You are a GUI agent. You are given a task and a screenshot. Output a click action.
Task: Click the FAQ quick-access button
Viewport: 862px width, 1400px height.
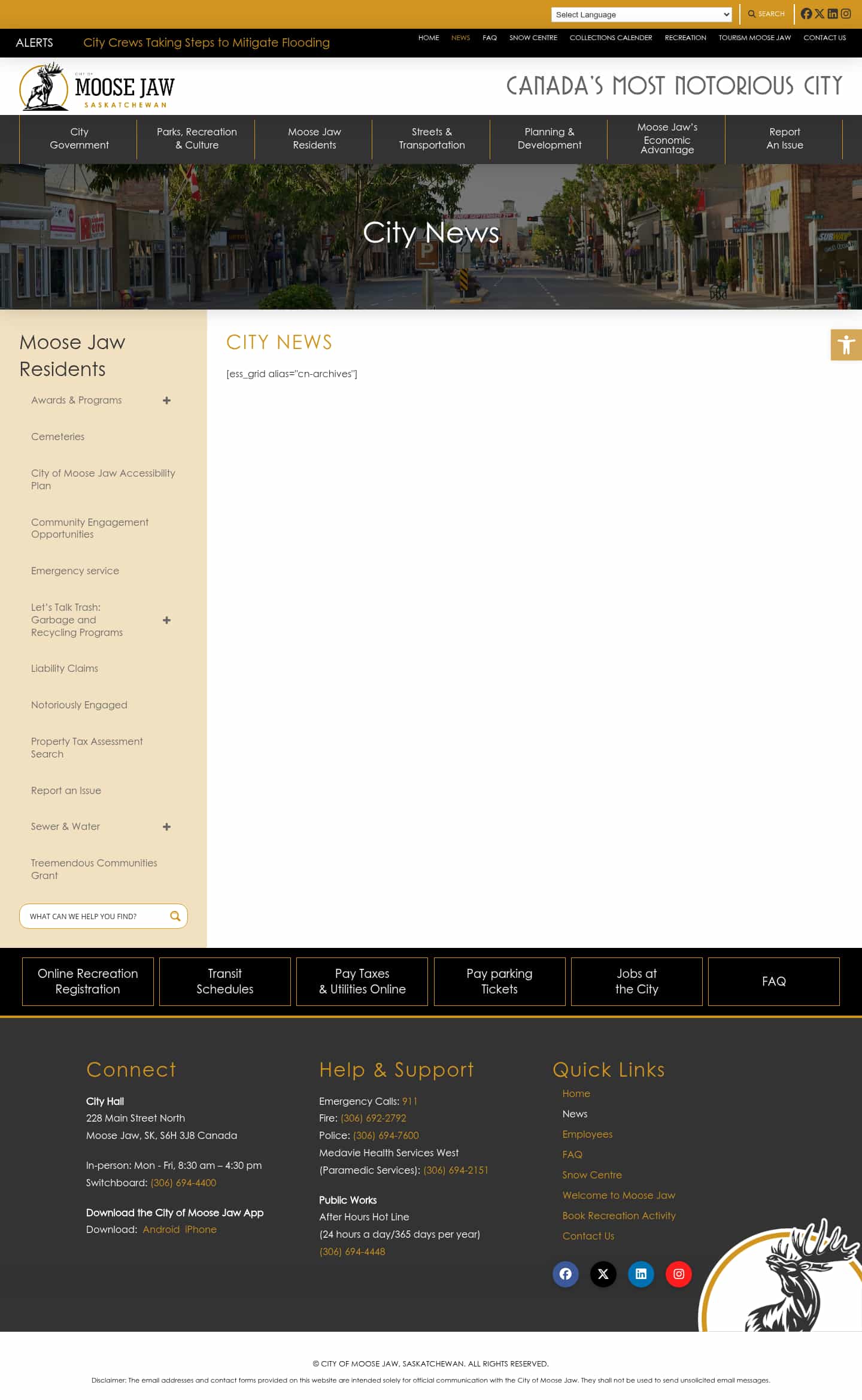click(x=774, y=981)
